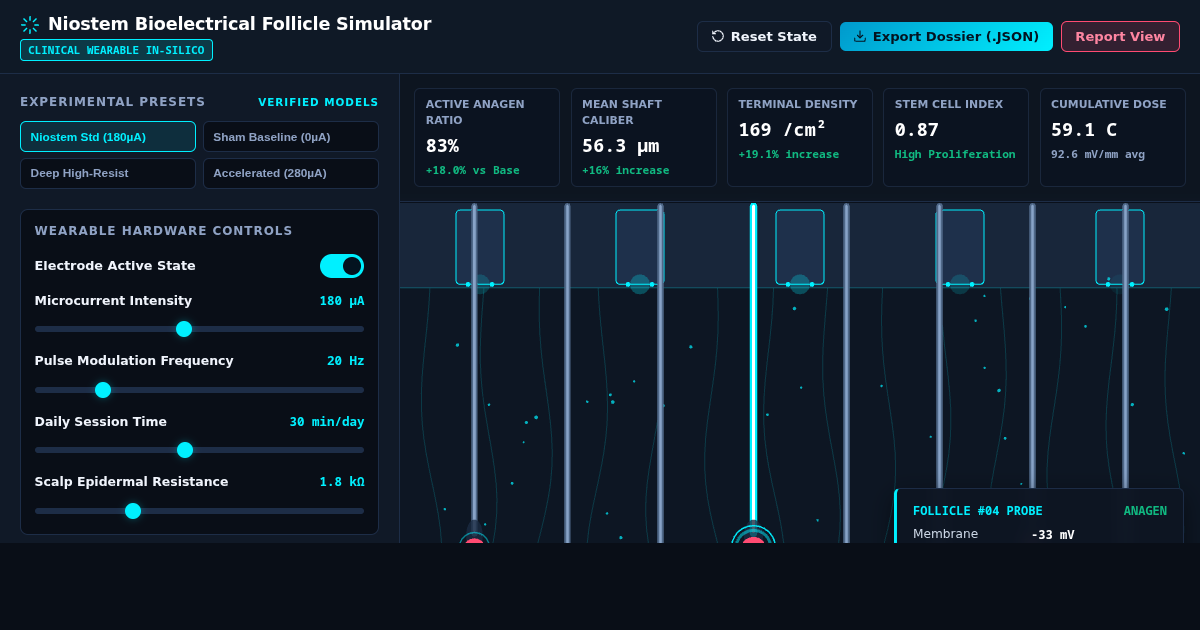Click the +18.0% vs Base text
This screenshot has height=630, width=1200.
click(473, 170)
